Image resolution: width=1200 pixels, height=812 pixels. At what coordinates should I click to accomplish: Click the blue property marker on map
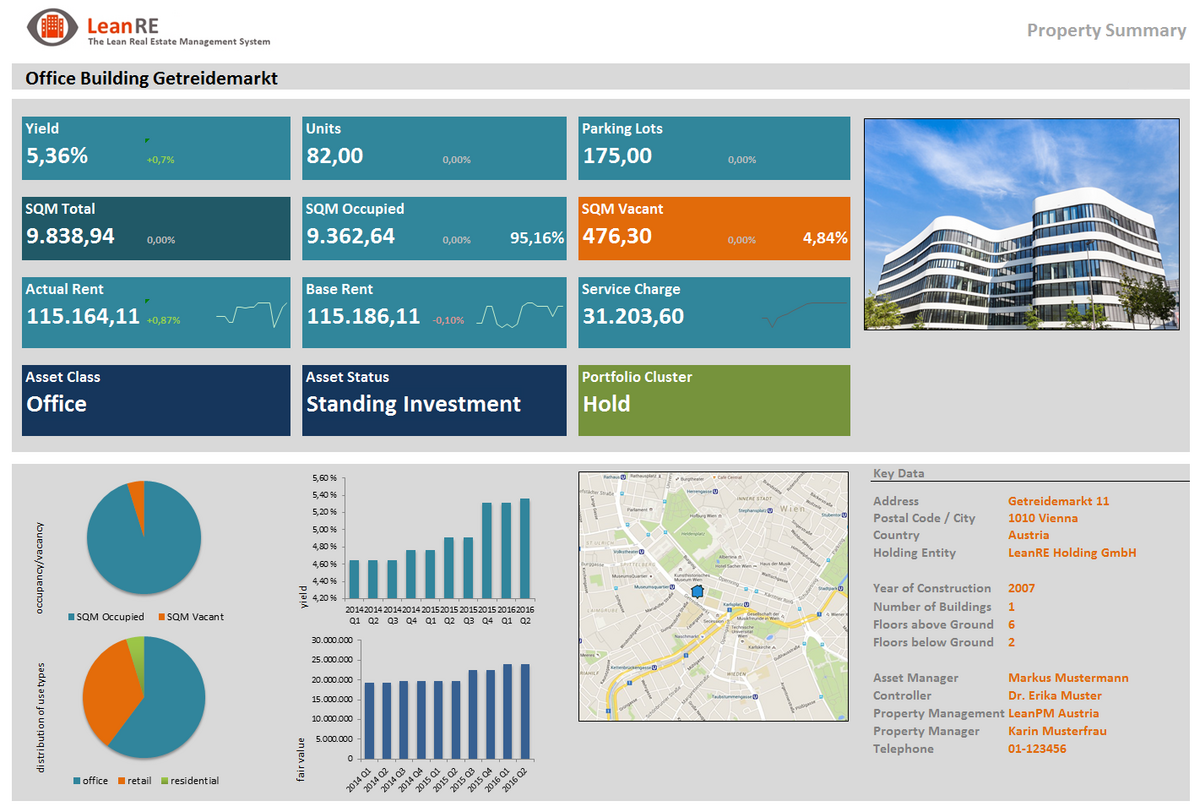[699, 593]
